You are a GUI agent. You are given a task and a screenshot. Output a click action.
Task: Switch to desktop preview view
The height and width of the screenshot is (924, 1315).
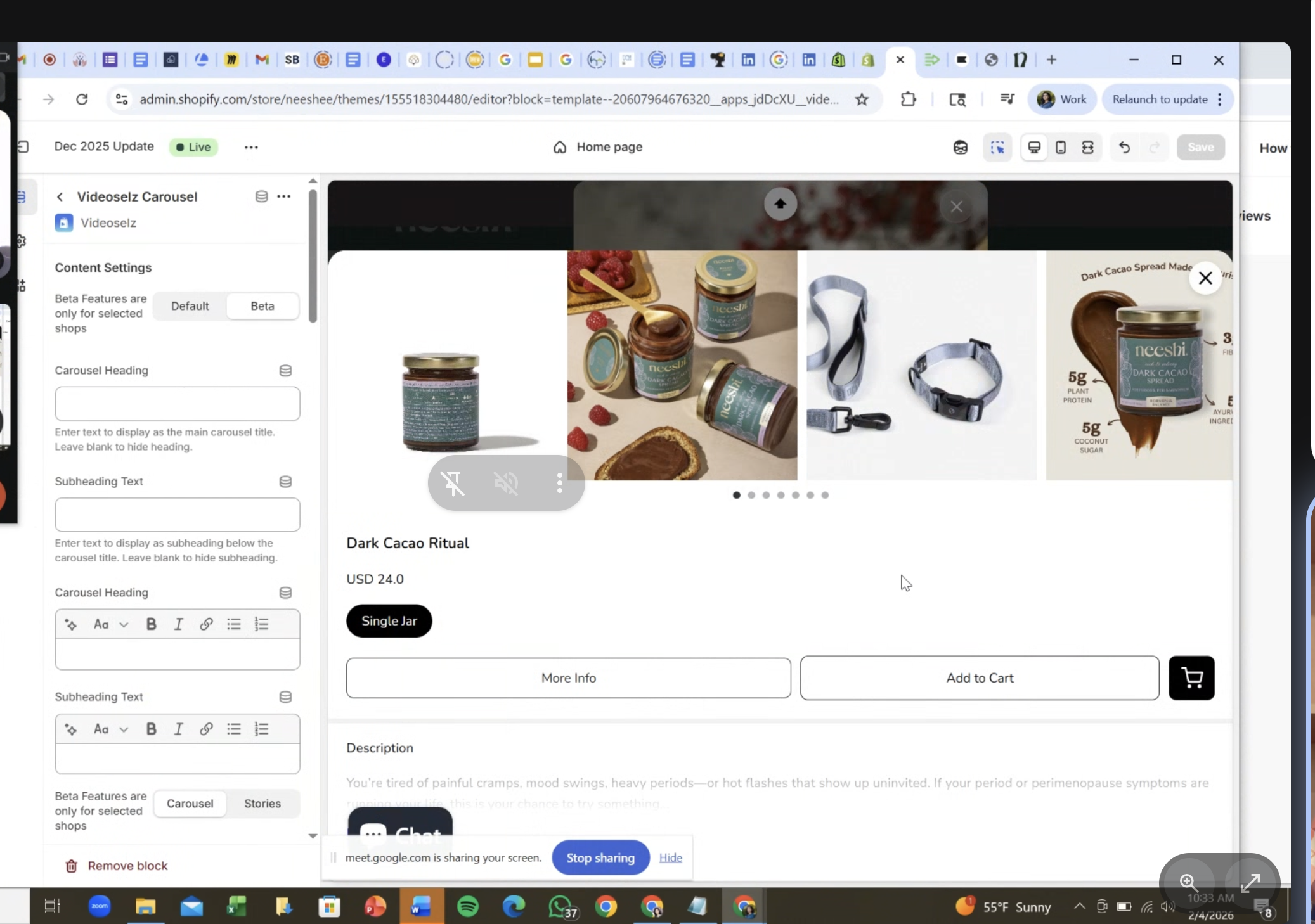(1034, 147)
